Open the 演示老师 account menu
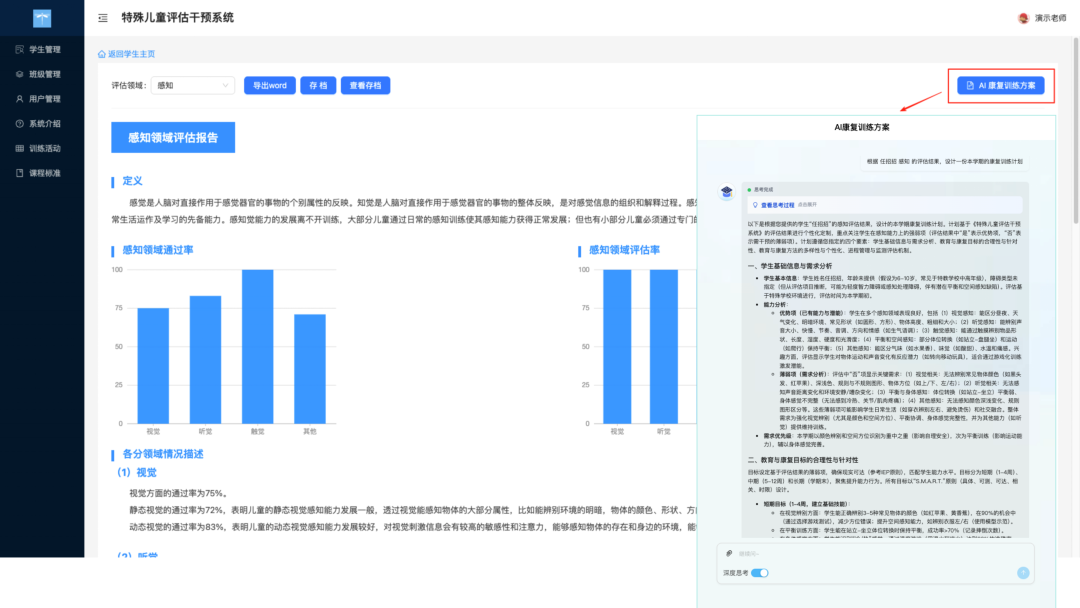 (1050, 18)
